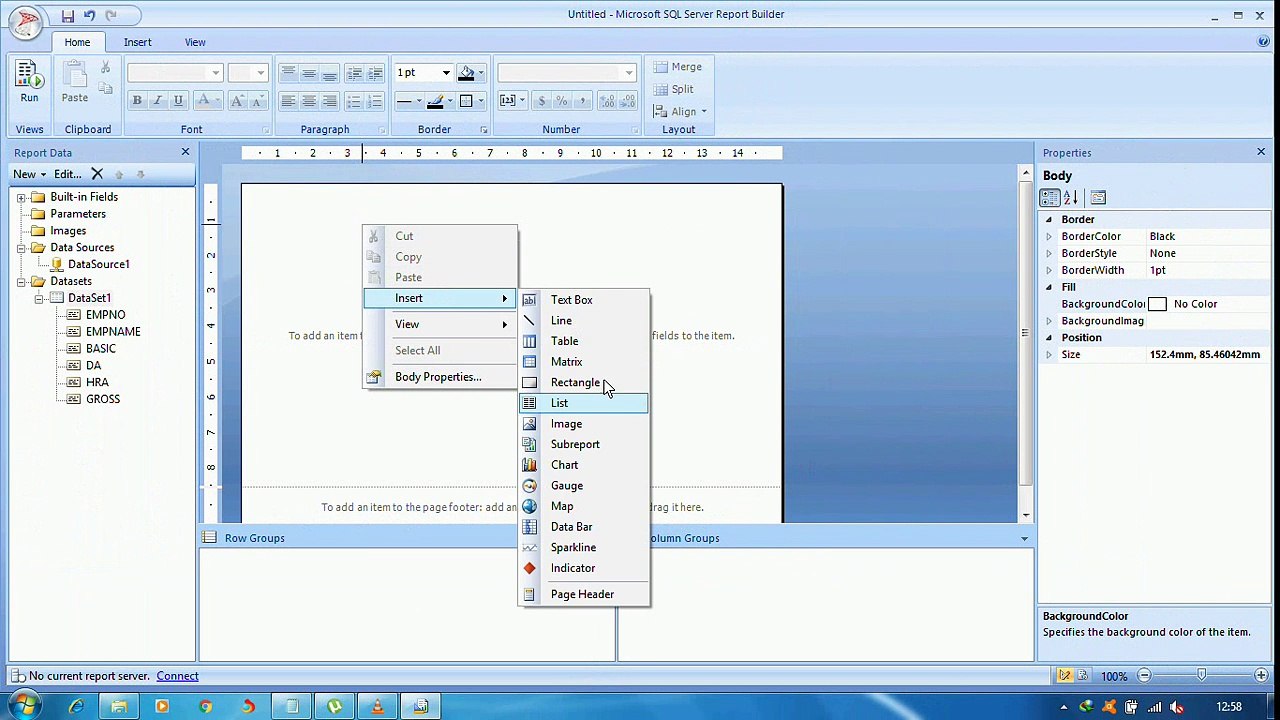Choose List from Insert submenu

pos(584,403)
